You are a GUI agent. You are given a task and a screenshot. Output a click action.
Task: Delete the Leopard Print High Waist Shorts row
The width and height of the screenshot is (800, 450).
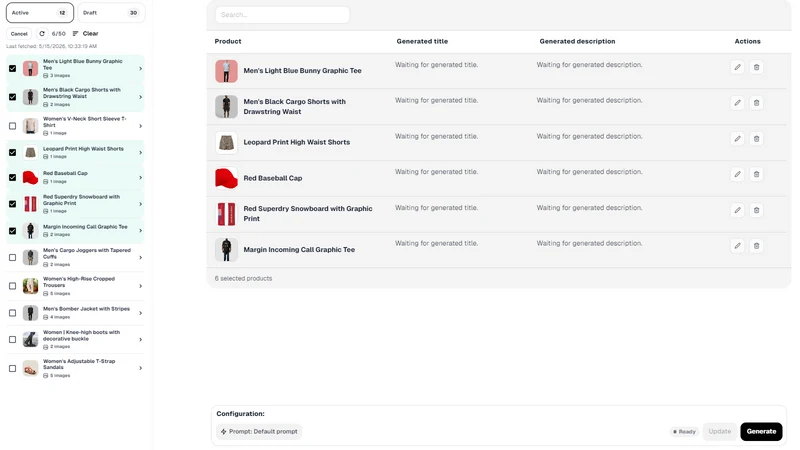[756, 138]
